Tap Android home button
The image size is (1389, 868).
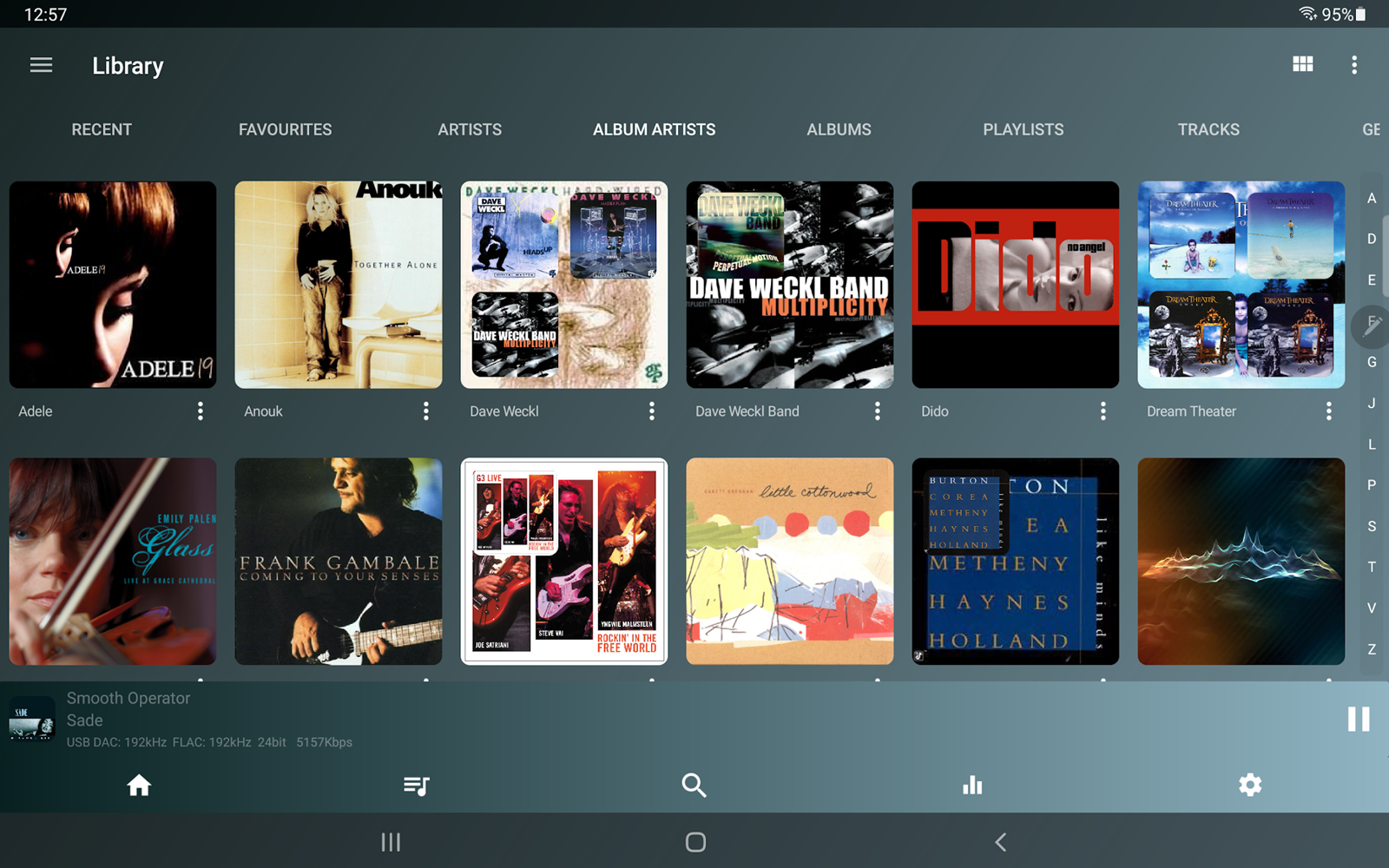[695, 842]
